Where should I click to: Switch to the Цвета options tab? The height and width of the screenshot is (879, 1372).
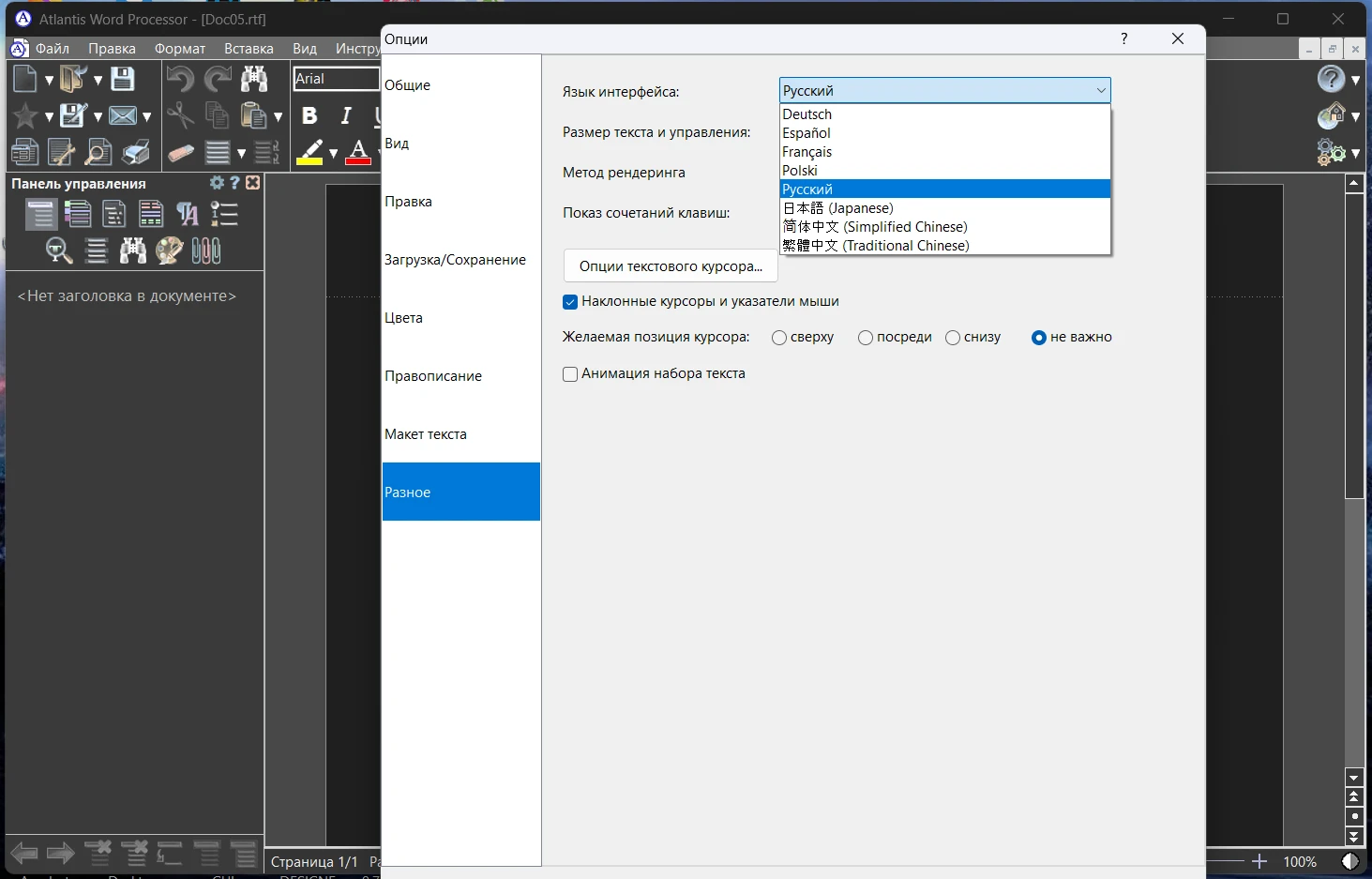404,318
